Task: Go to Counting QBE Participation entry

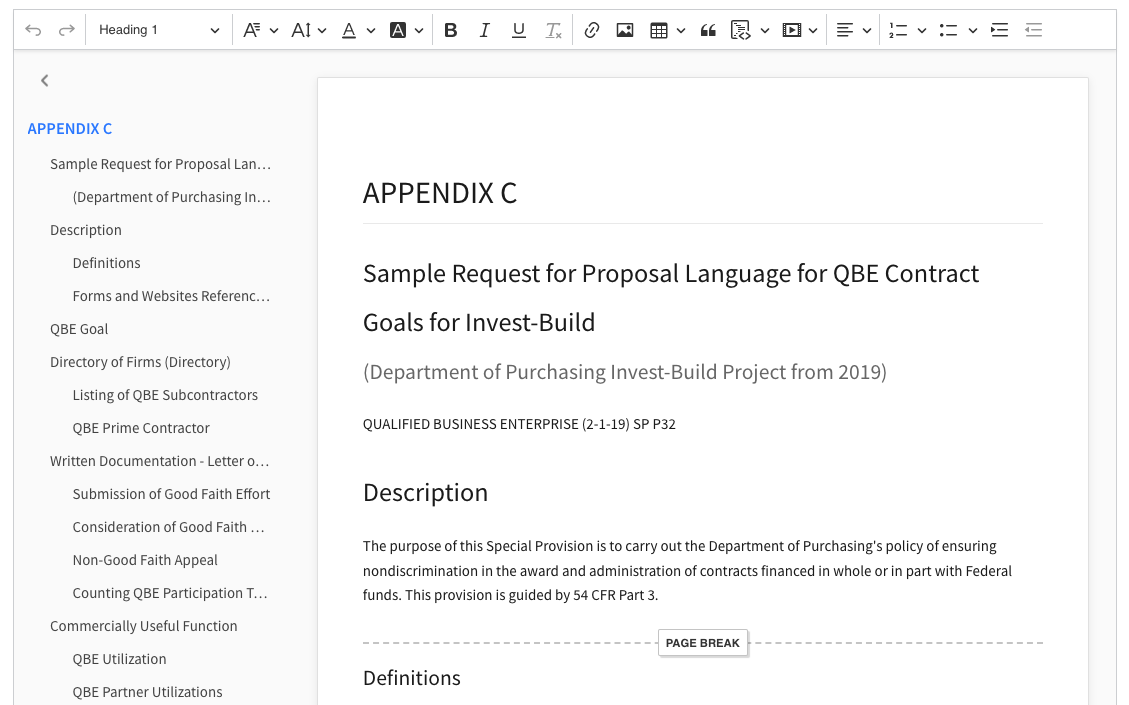Action: tap(170, 594)
